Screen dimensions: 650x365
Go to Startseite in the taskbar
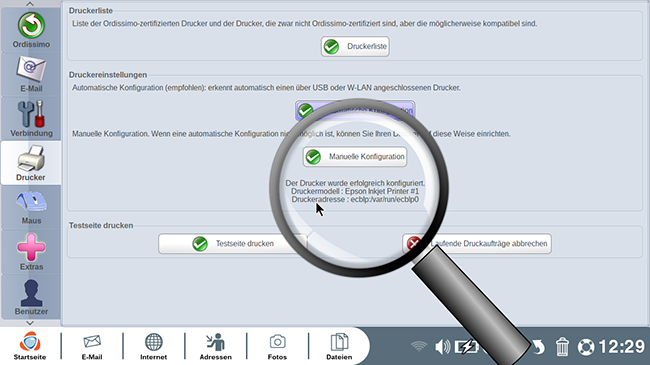(x=30, y=346)
